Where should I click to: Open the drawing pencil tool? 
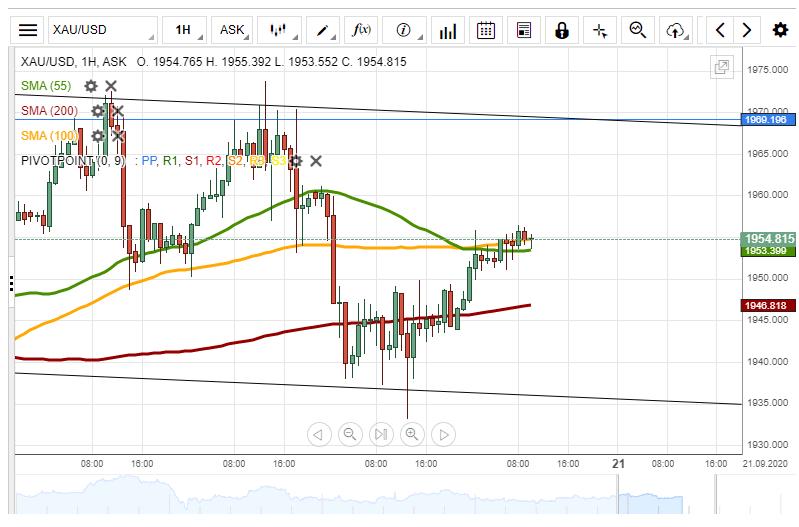(x=324, y=30)
